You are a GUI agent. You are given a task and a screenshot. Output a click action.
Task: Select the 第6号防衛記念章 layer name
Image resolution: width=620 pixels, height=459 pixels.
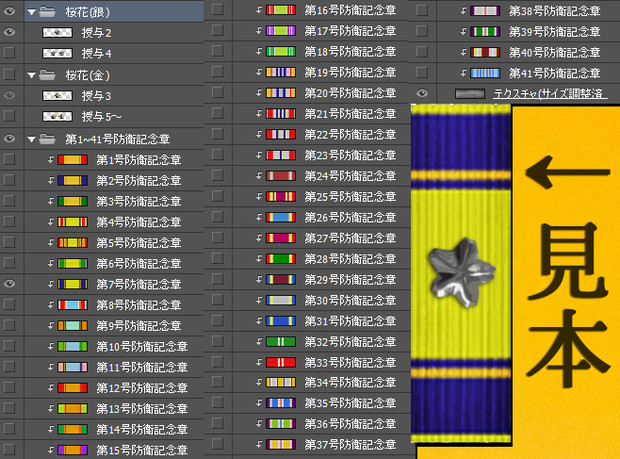pos(139,263)
